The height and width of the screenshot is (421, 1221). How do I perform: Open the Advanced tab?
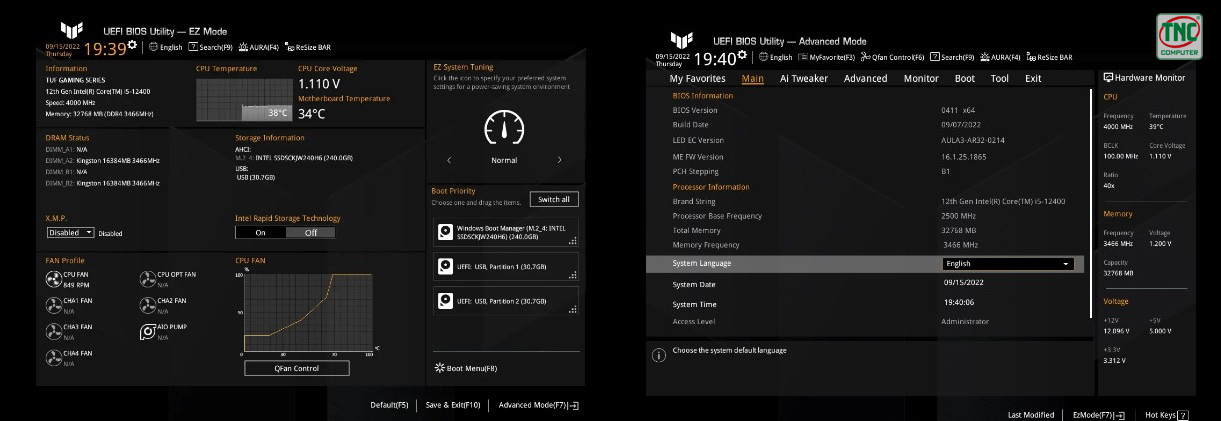click(865, 78)
